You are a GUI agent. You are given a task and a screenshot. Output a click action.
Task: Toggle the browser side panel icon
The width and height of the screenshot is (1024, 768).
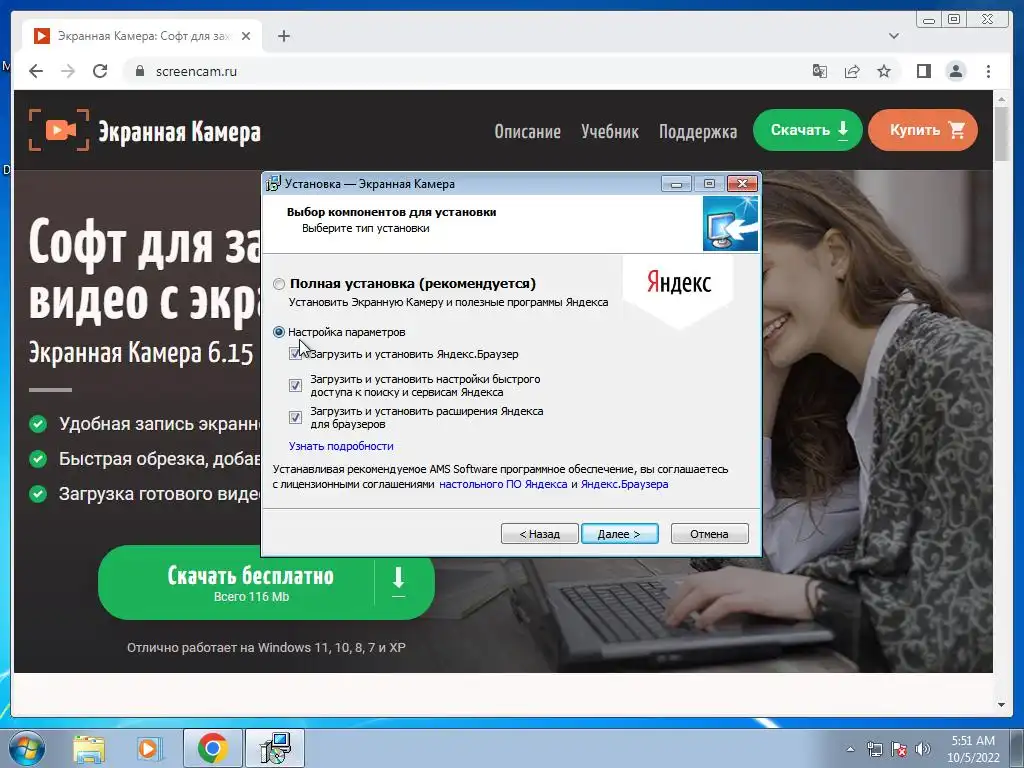tap(923, 71)
